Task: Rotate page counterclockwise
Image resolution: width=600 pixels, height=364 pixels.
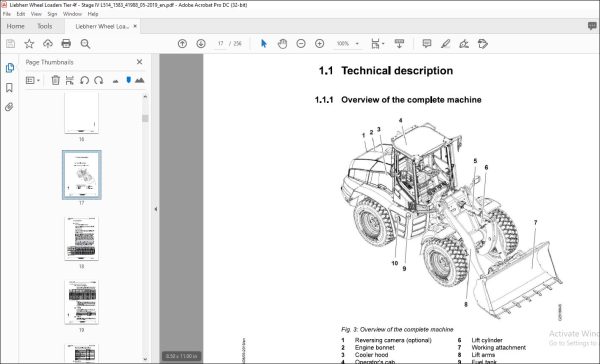Action: [84, 80]
